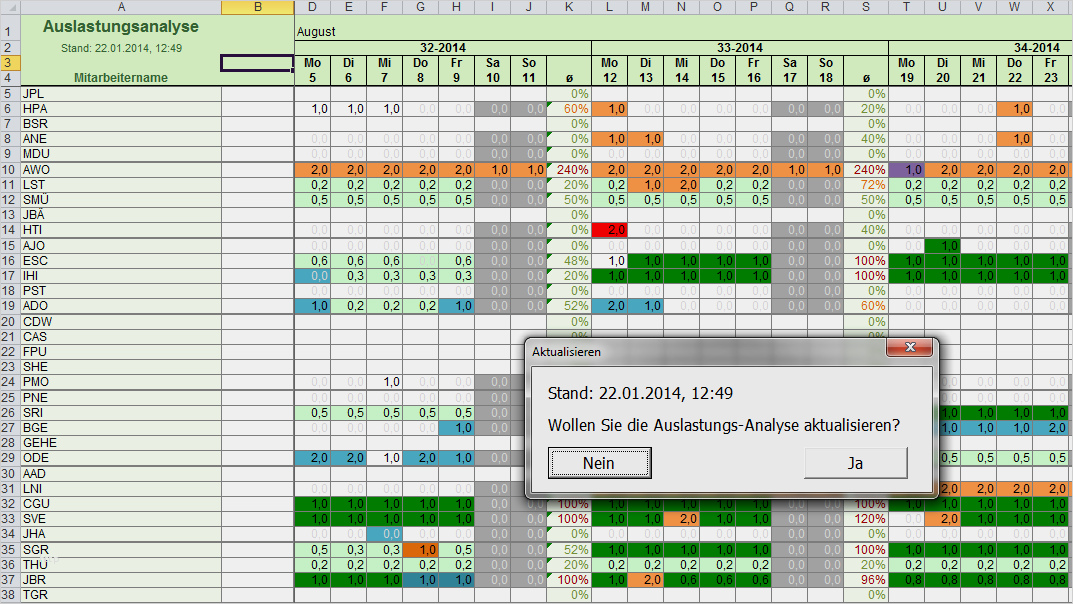Select the Mitarbeitername header cell
Image resolution: width=1073 pixels, height=604 pixels.
[x=120, y=77]
